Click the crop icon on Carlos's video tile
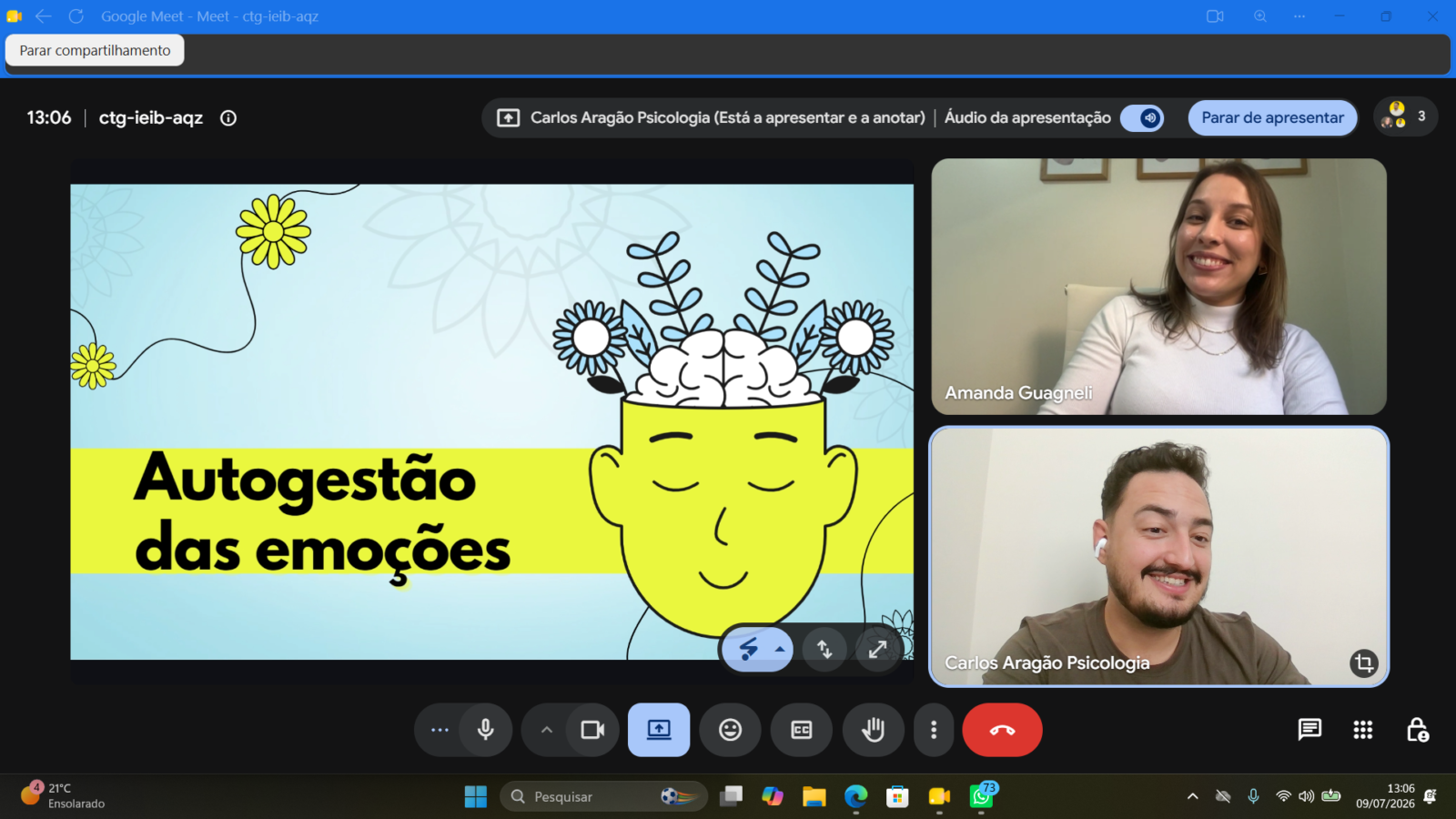 click(x=1363, y=663)
